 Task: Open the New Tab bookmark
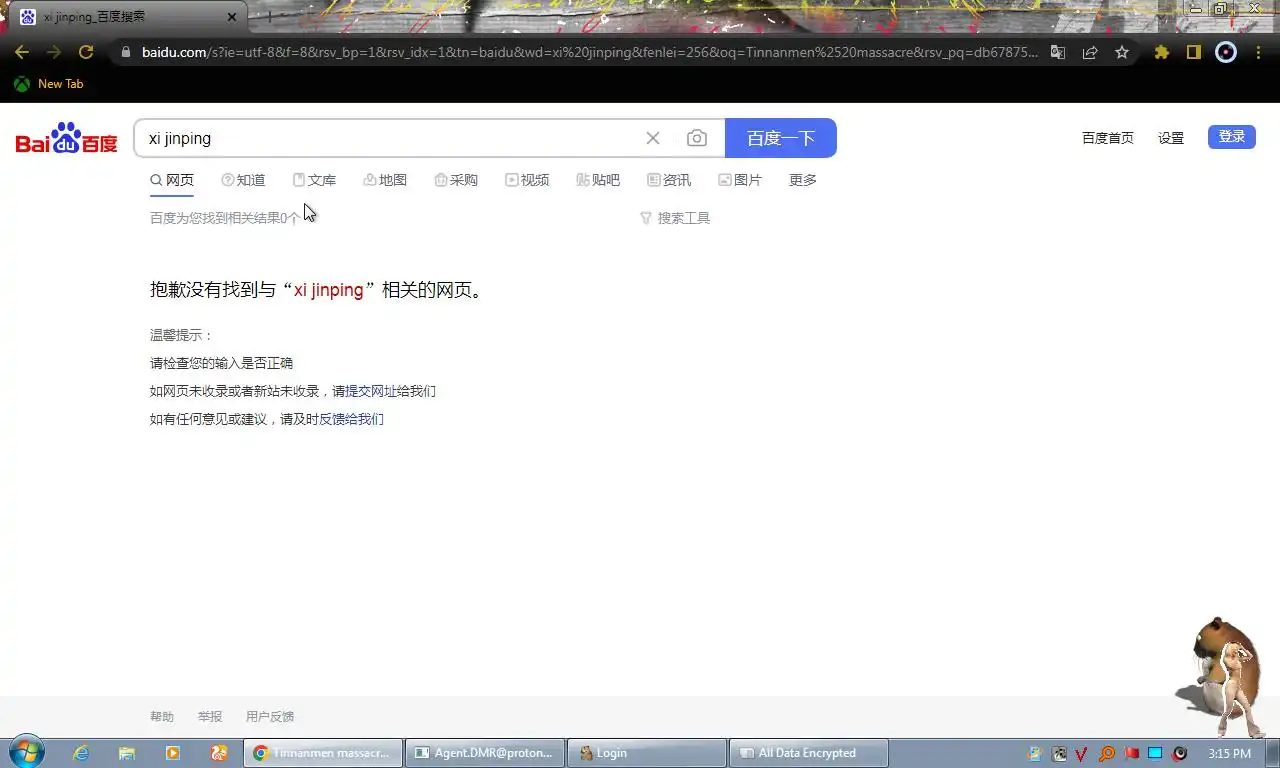[x=48, y=84]
